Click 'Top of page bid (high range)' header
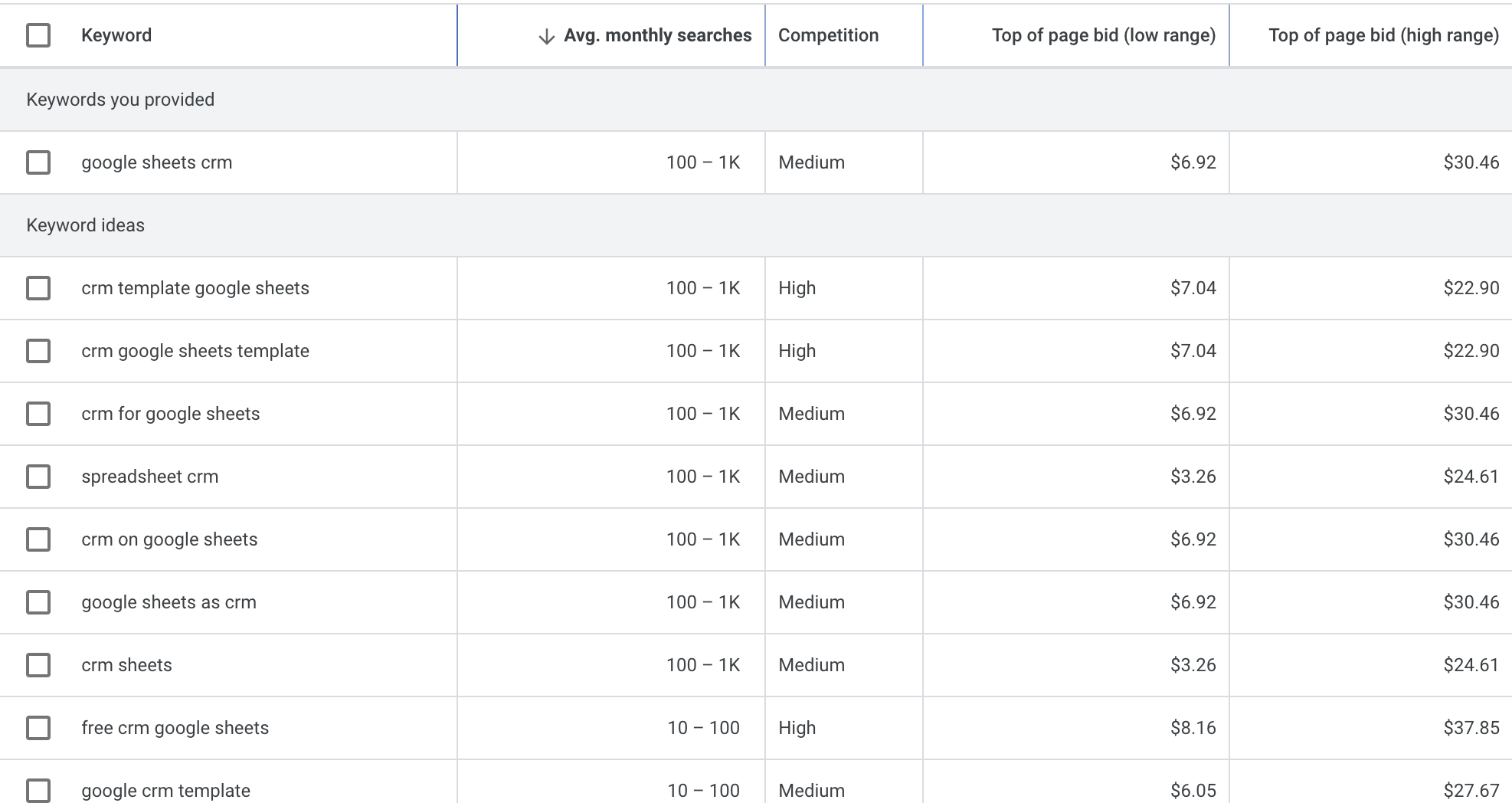 pyautogui.click(x=1383, y=35)
